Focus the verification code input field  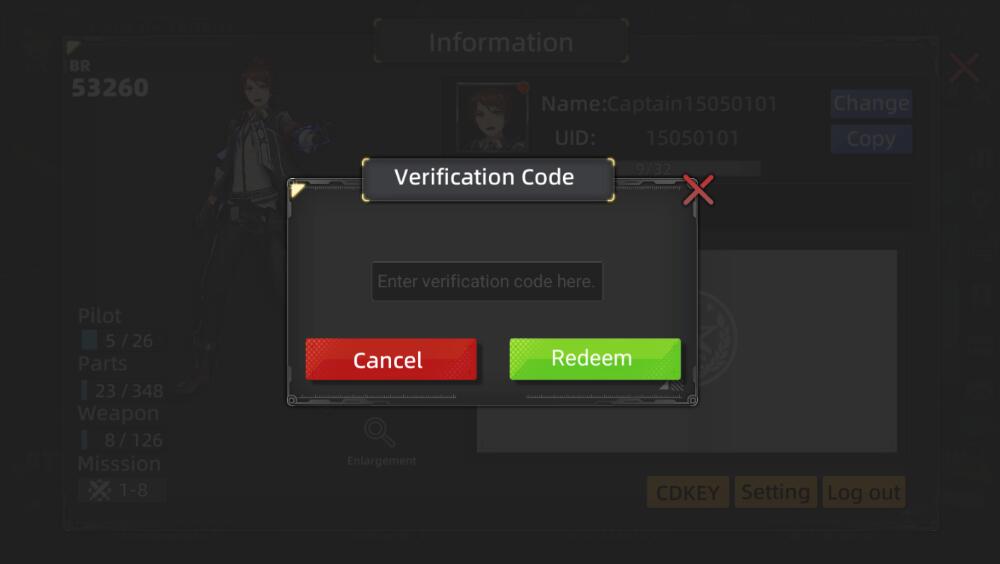pos(487,281)
